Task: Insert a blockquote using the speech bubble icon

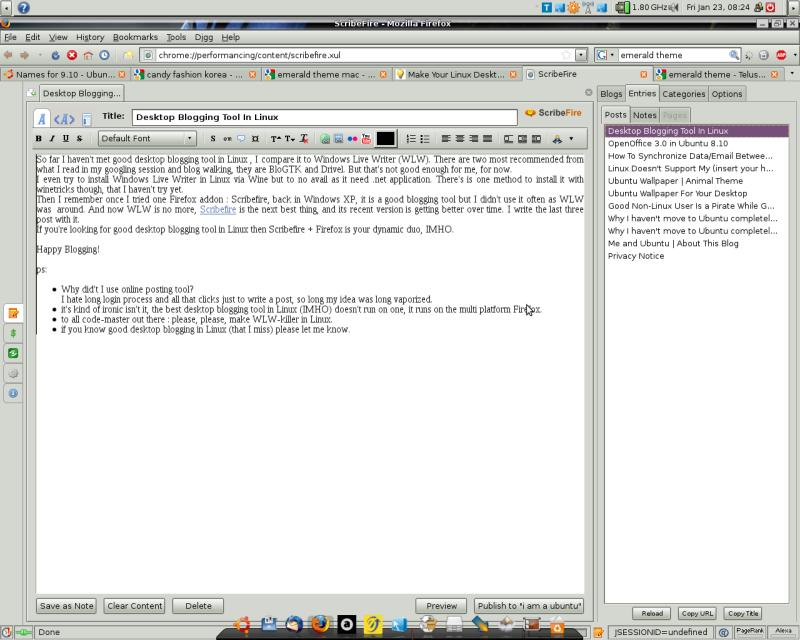Action: [241, 139]
